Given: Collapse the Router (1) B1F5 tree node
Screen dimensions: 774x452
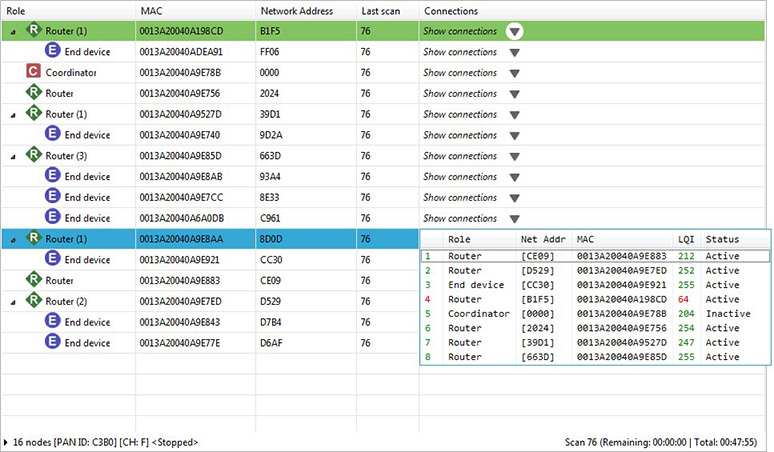Looking at the screenshot, I should click(13, 32).
